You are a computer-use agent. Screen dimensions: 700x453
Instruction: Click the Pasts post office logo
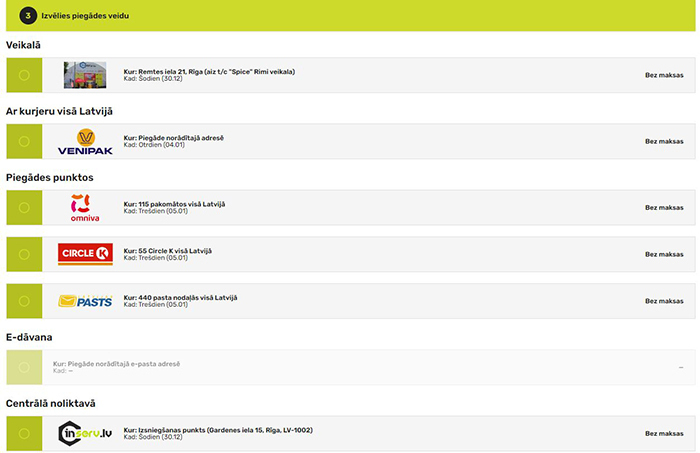click(85, 301)
